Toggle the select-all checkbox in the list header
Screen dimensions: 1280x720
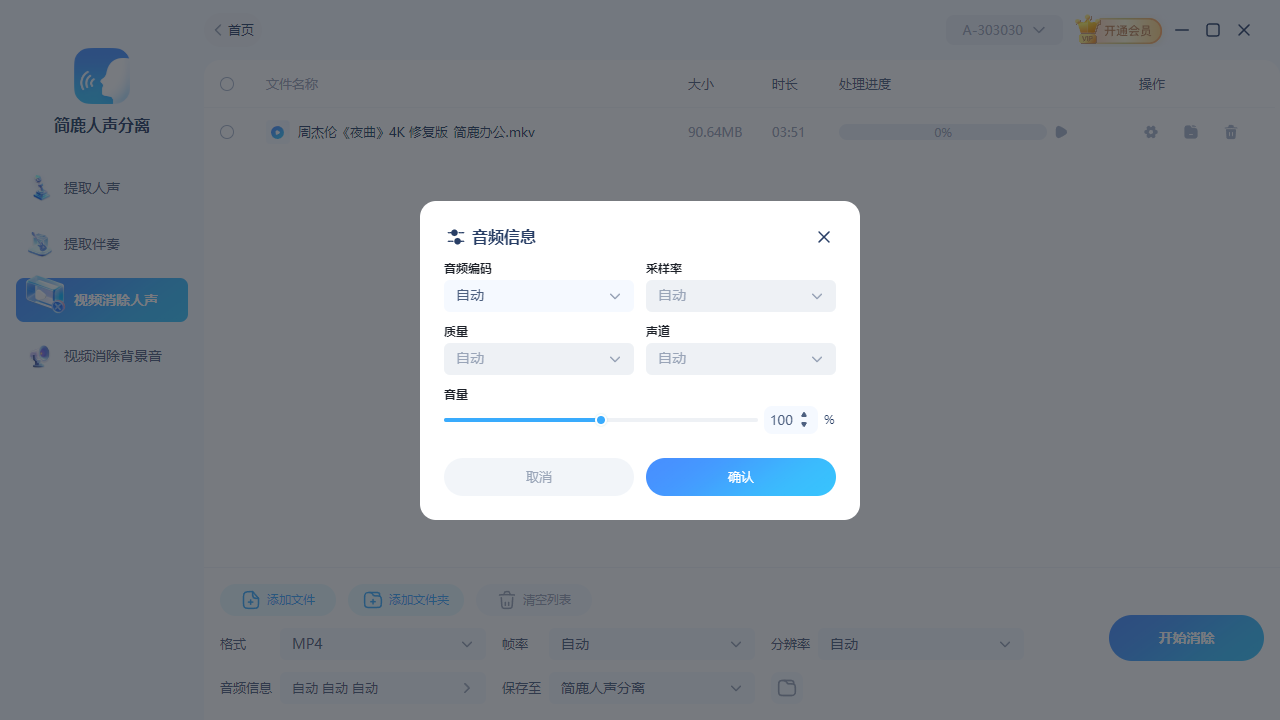(x=227, y=84)
